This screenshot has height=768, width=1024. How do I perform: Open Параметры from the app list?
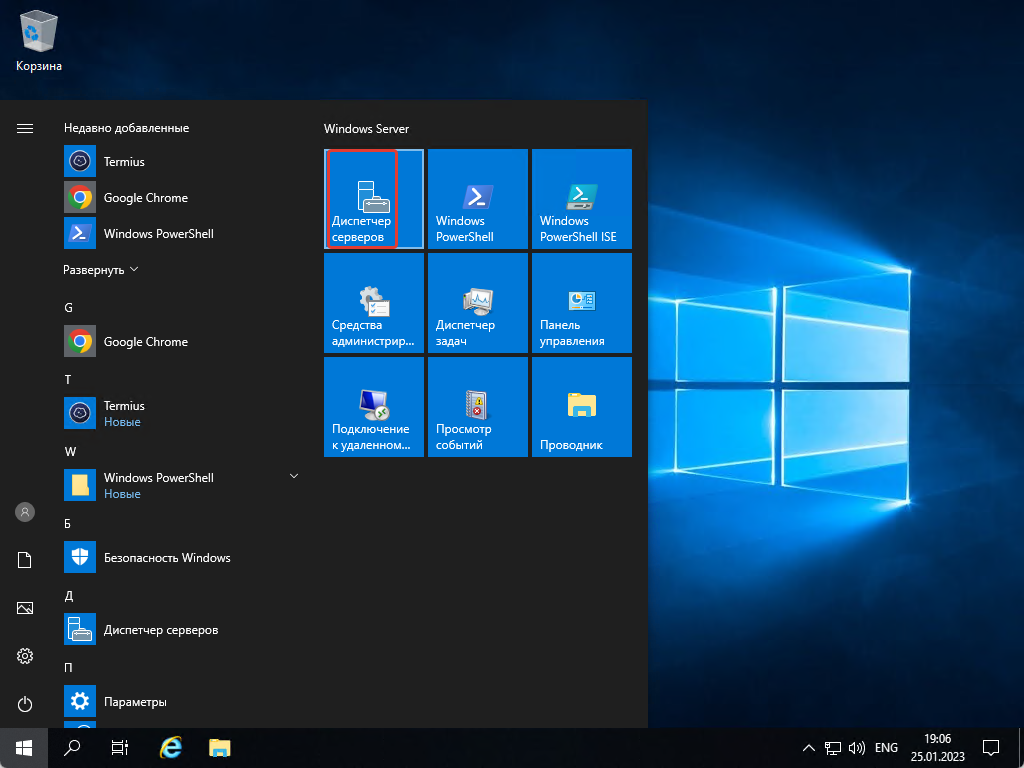[x=182, y=701]
